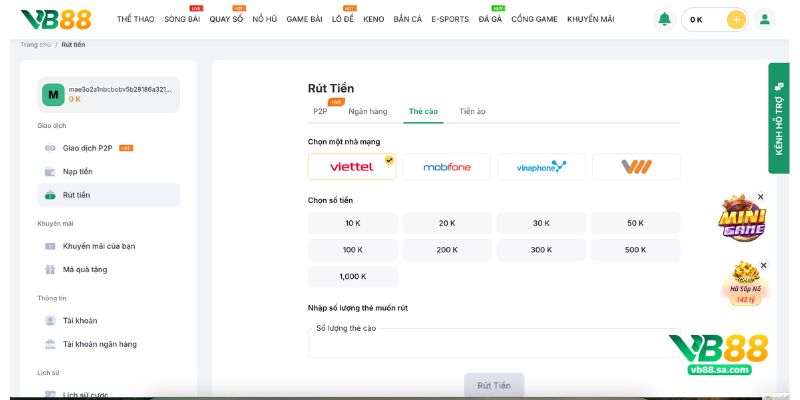Click the 0 K balance in header
Viewport: 800px width, 400px height.
tap(696, 20)
